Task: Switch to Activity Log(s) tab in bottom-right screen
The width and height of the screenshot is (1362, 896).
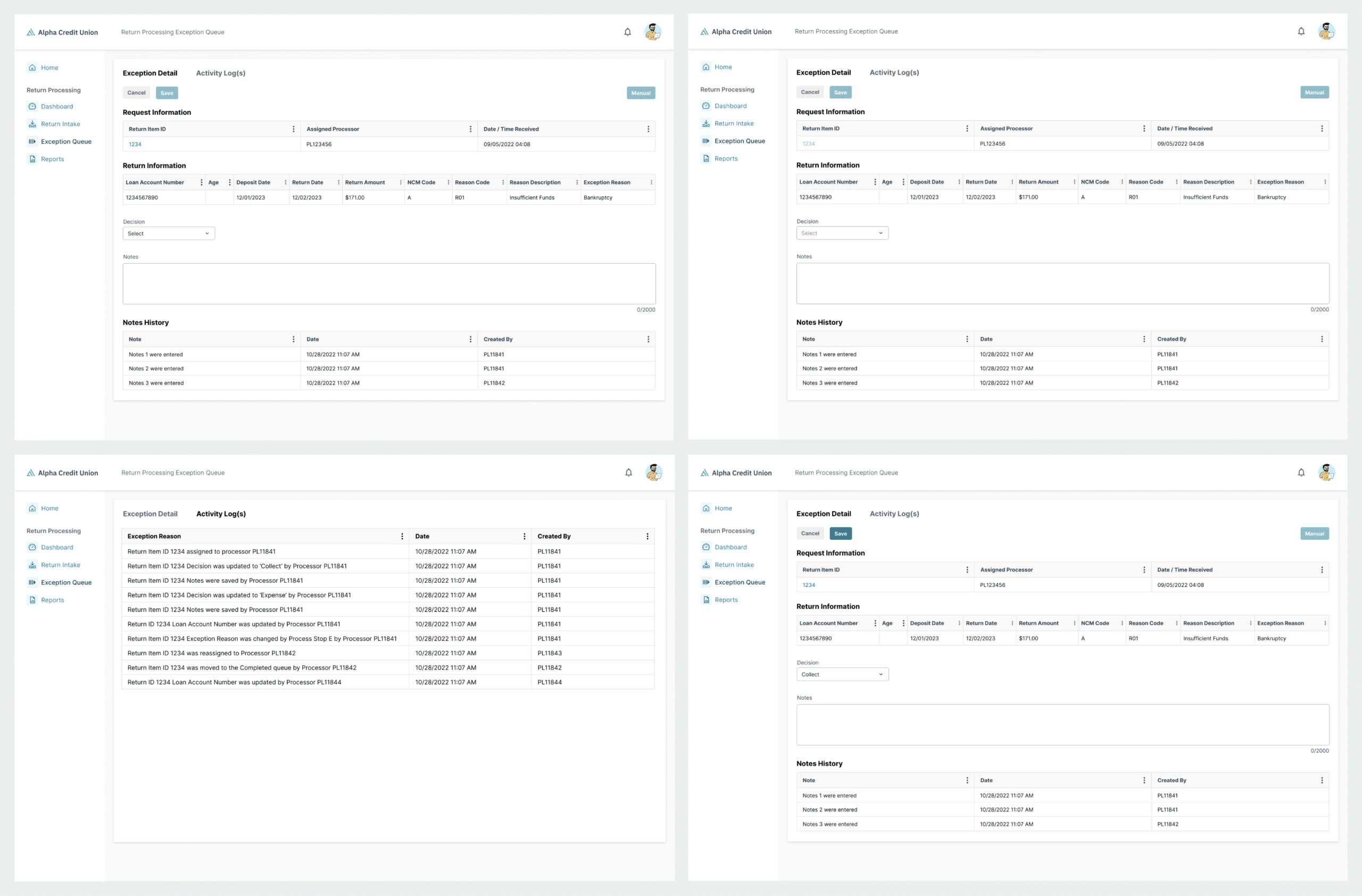Action: tap(894, 514)
